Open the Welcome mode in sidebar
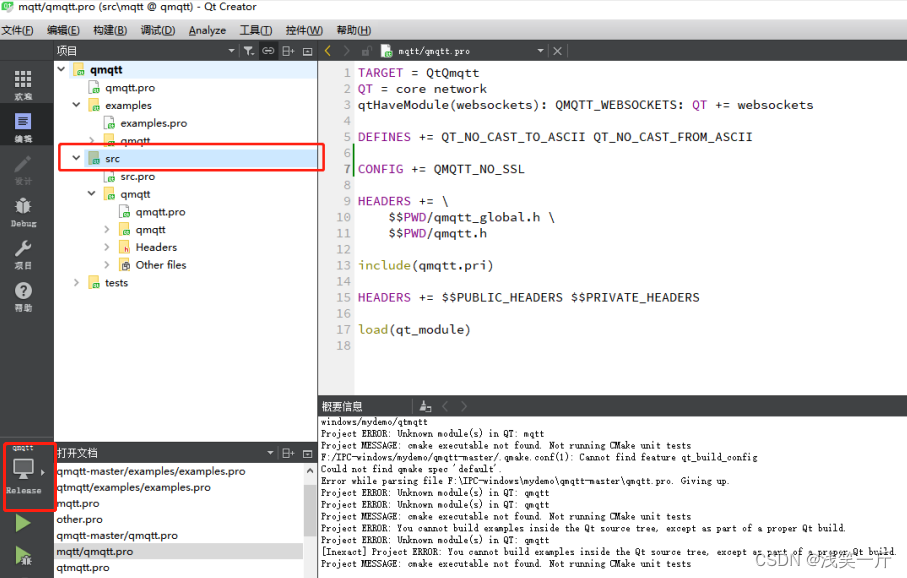The width and height of the screenshot is (907, 578). point(23,84)
